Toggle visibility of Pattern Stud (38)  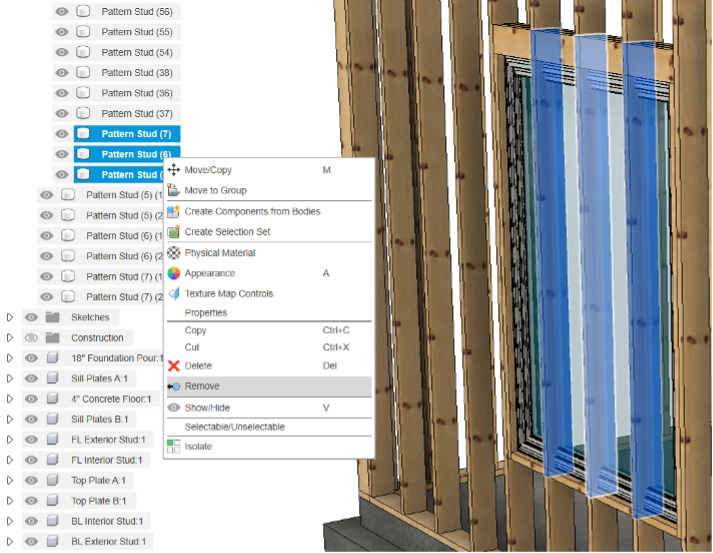click(x=62, y=72)
